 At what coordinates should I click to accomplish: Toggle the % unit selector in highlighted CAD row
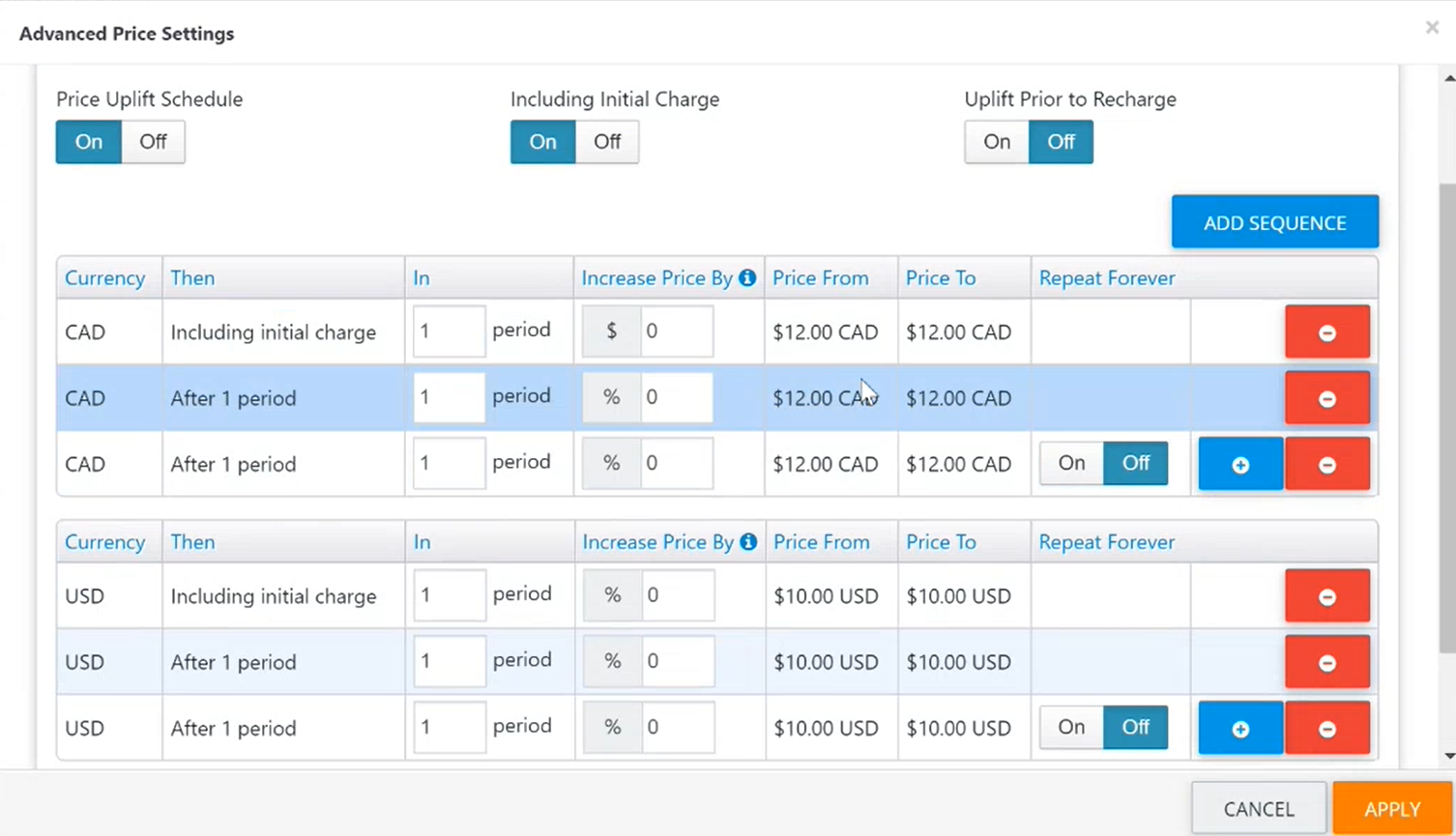[611, 397]
